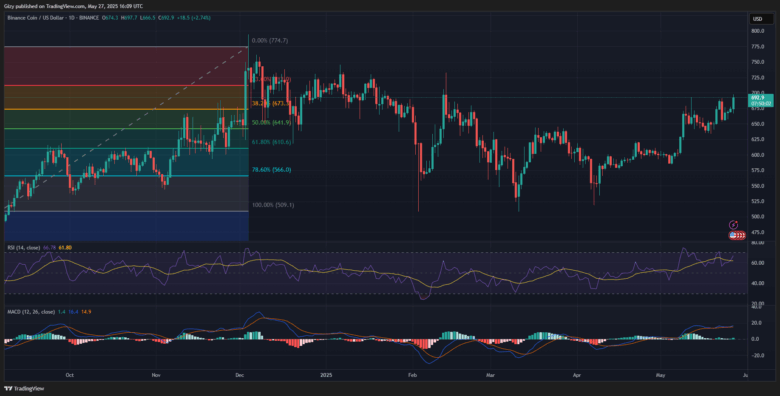The width and height of the screenshot is (780, 396).
Task: Click the MACD (12, 26, close) indicator label
Action: point(30,311)
